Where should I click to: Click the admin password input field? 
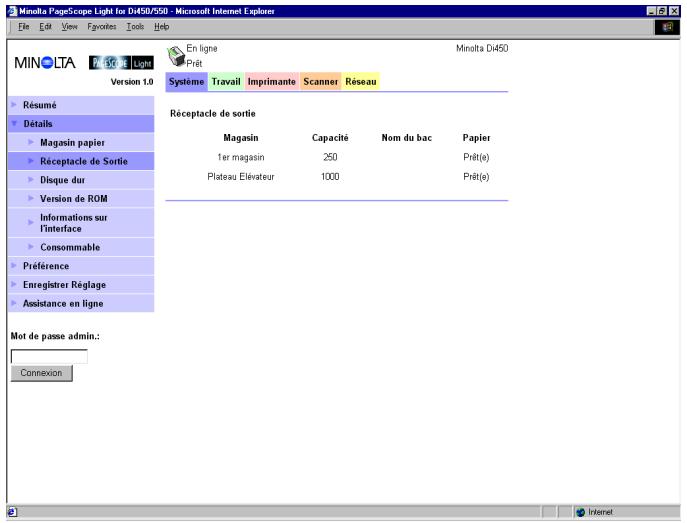[49, 357]
